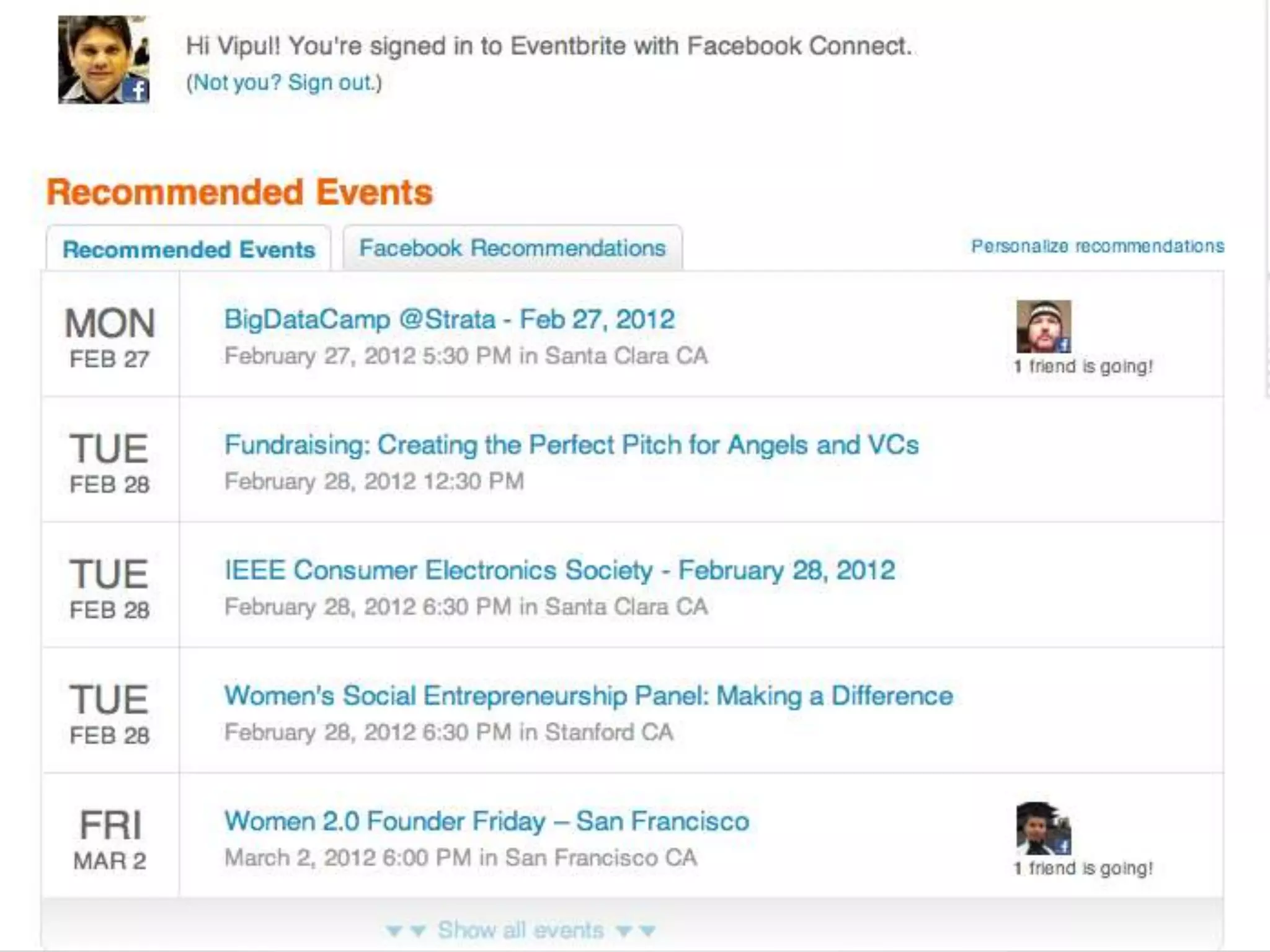The image size is (1270, 952).
Task: Click the Recommended Events orange heading
Action: pyautogui.click(x=239, y=192)
